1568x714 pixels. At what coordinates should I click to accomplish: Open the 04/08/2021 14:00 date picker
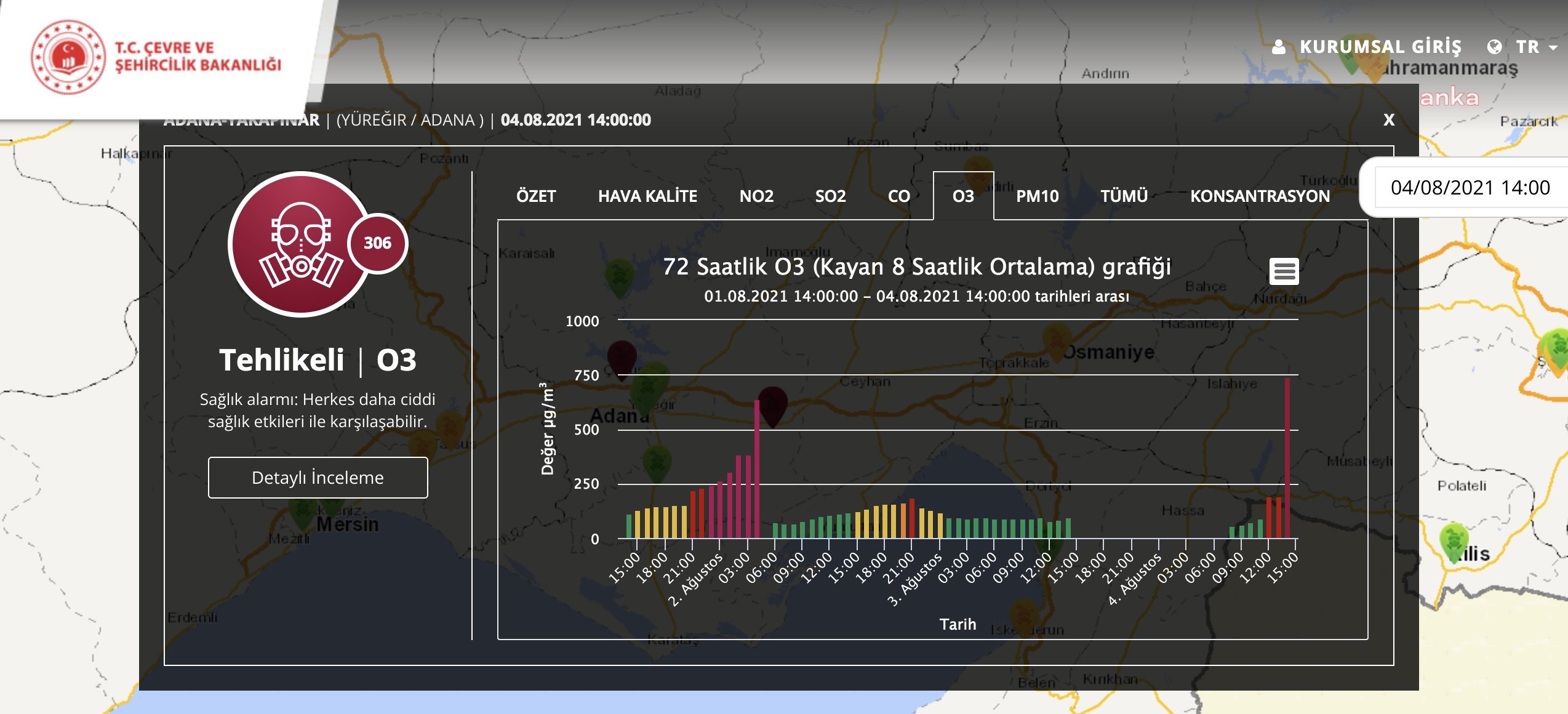(x=1471, y=187)
